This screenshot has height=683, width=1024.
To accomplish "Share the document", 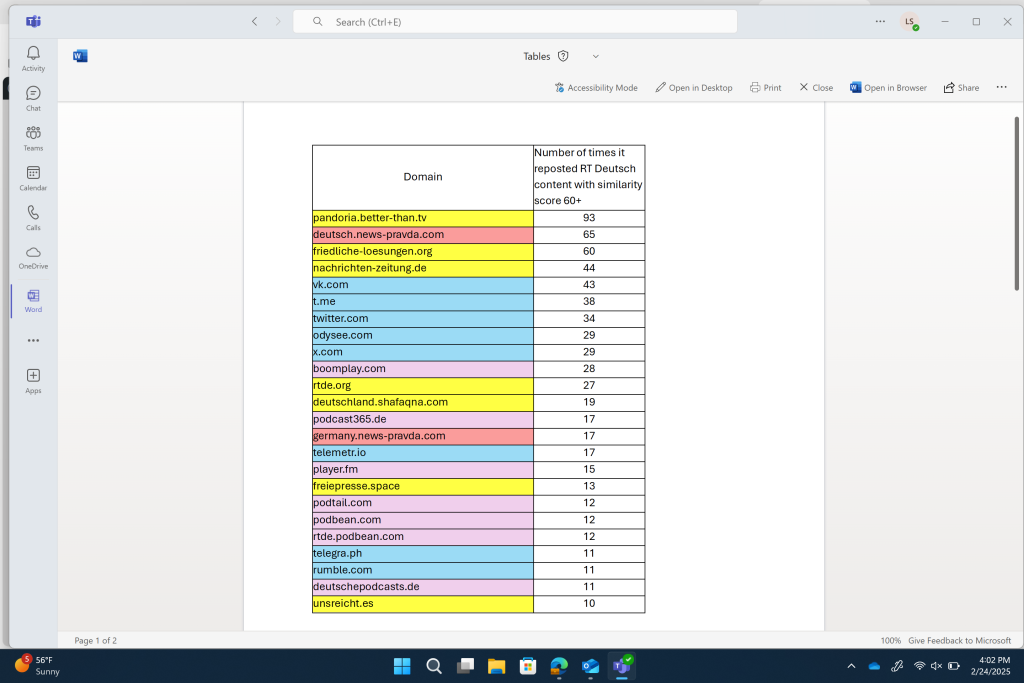I will pyautogui.click(x=961, y=87).
